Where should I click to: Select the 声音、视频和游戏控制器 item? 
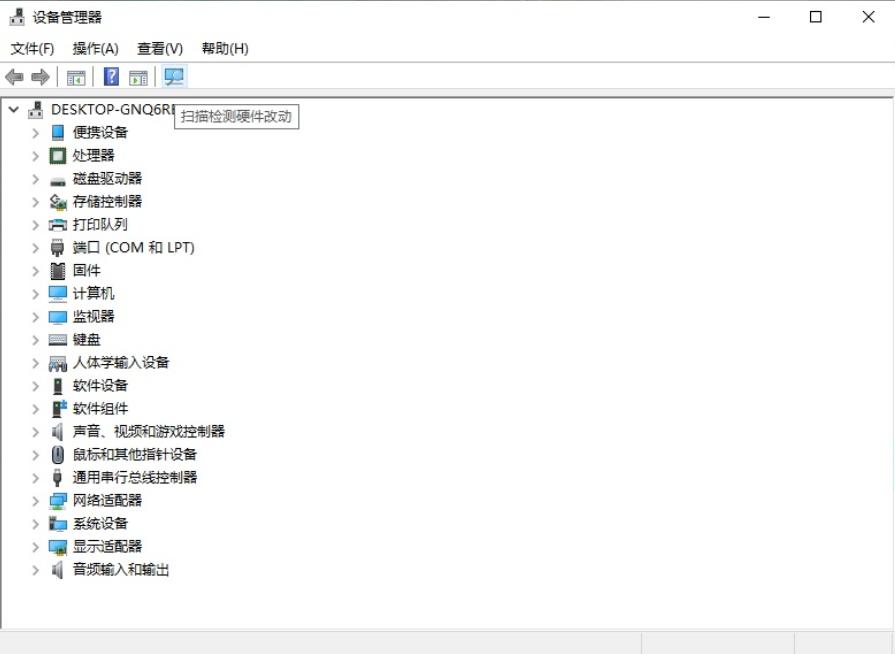coord(148,431)
